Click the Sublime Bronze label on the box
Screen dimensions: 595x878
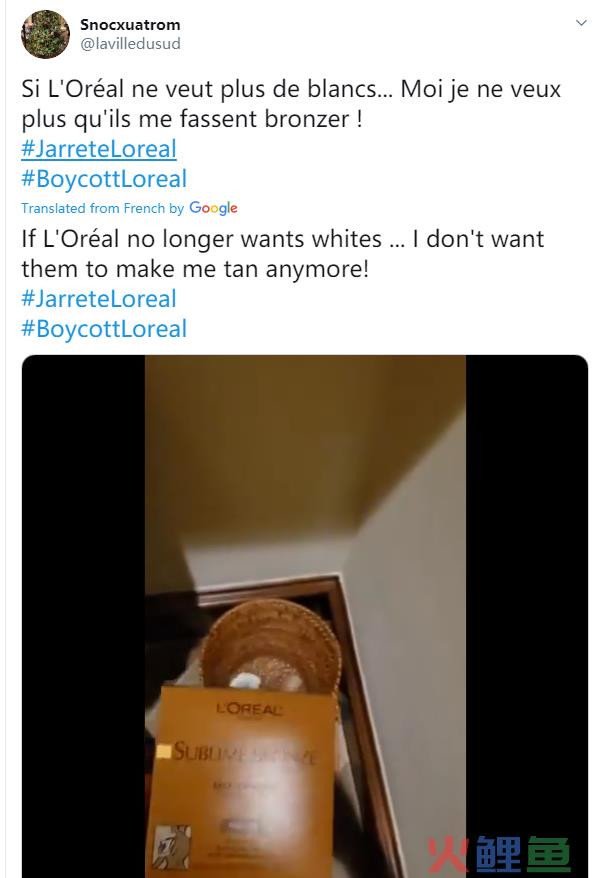[244, 753]
